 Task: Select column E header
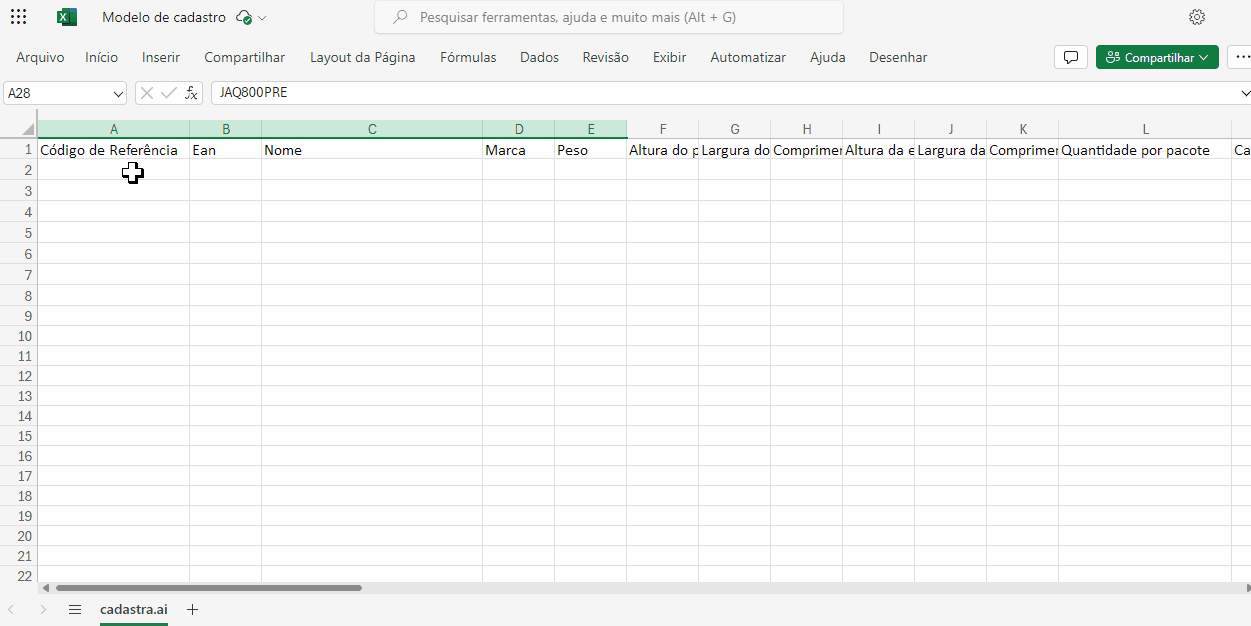click(x=591, y=129)
